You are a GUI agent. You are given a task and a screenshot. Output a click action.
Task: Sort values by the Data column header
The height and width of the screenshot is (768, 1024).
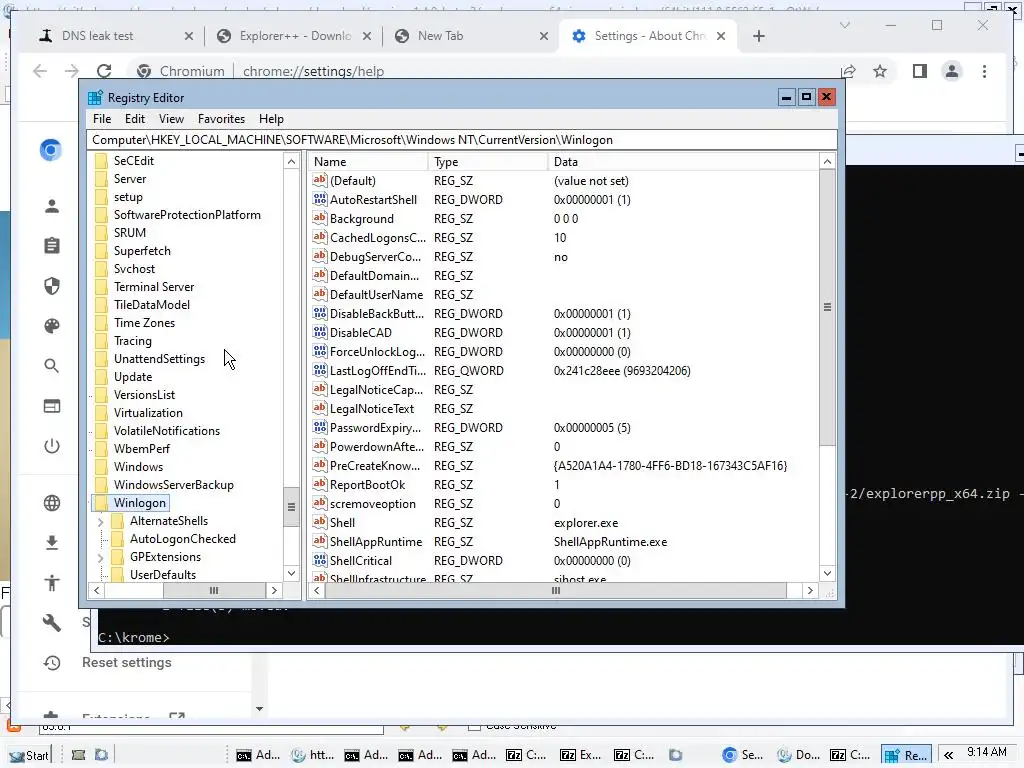coord(683,161)
